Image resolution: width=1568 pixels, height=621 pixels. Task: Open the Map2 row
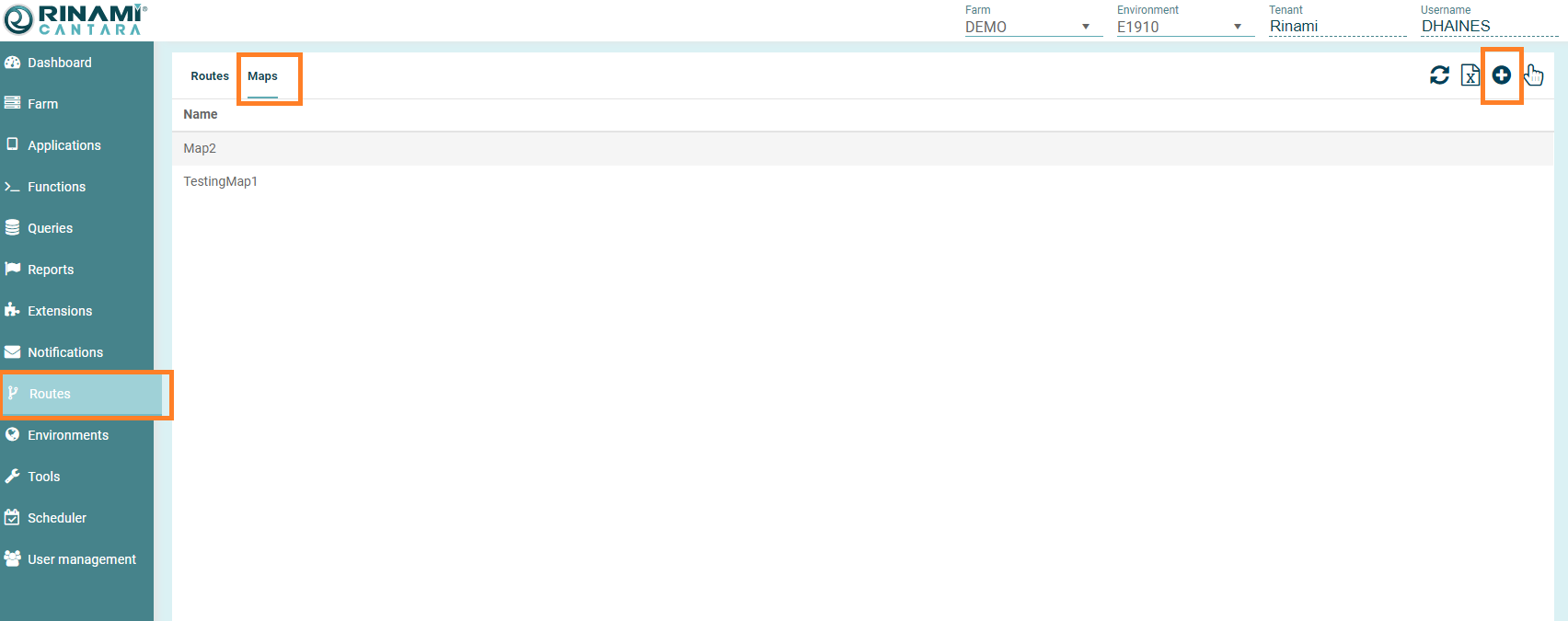pos(200,148)
